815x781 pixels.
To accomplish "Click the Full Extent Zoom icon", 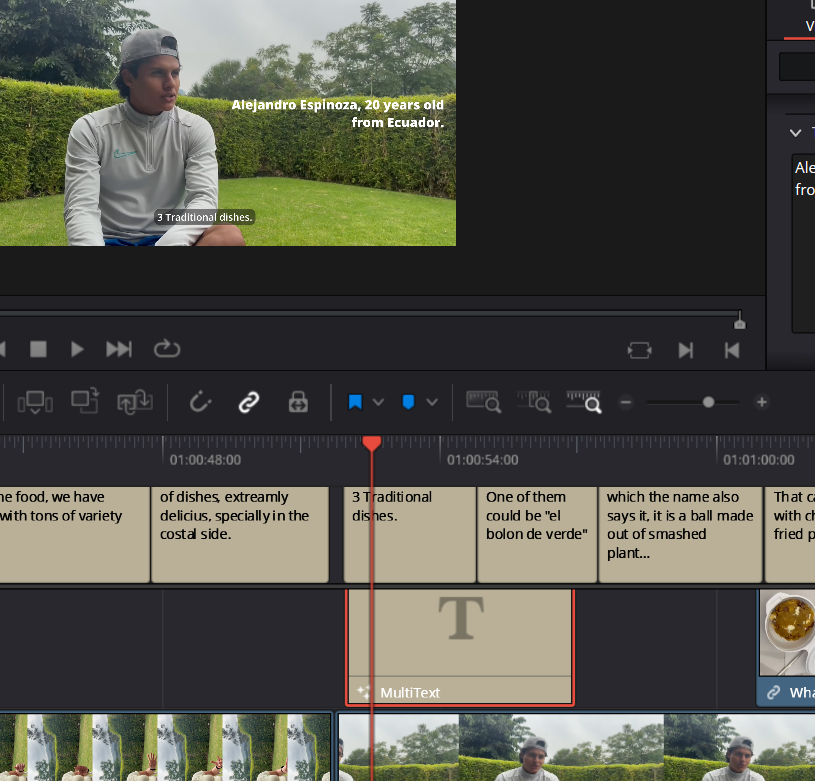I will pos(483,402).
